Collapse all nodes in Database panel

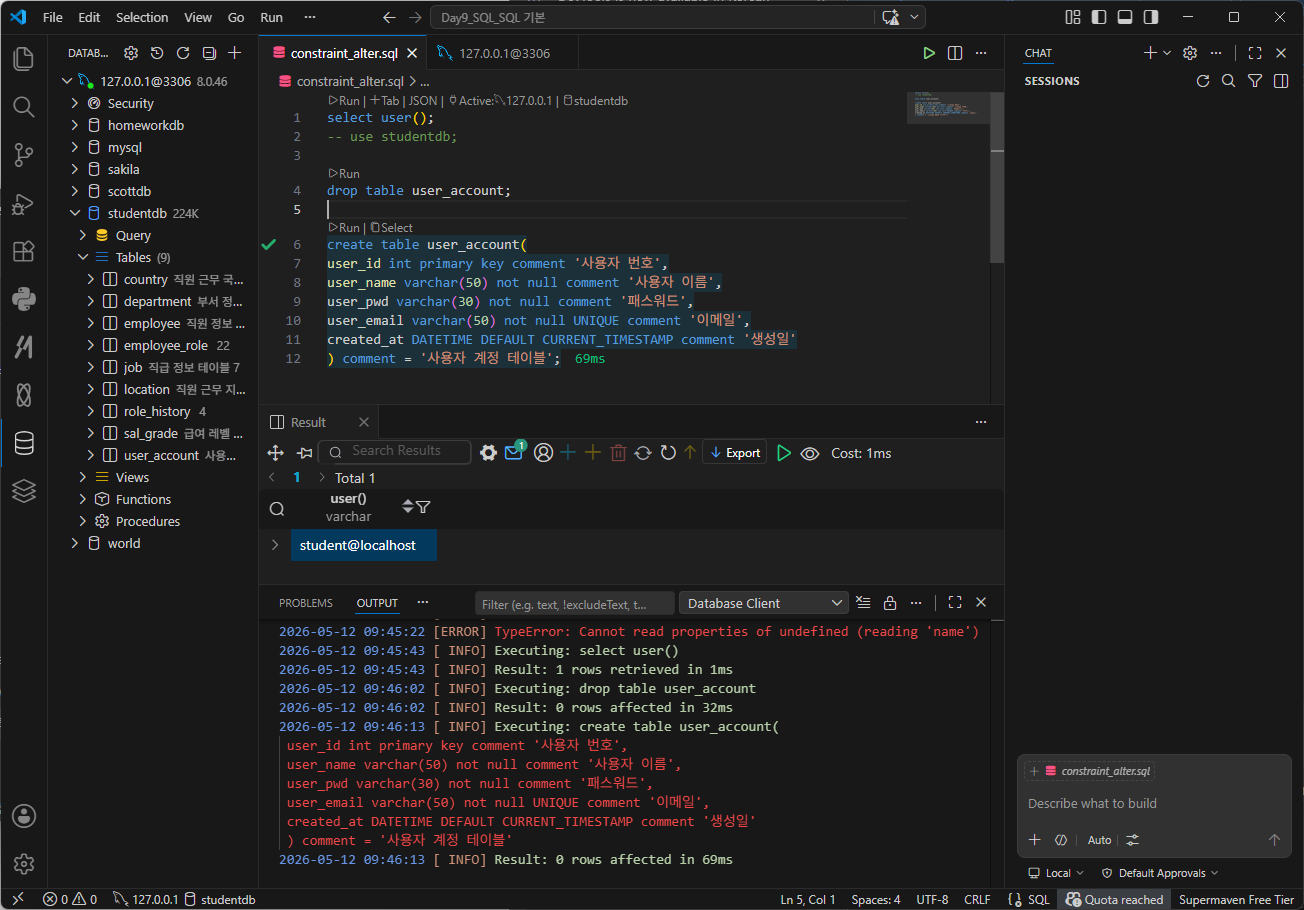click(x=209, y=53)
